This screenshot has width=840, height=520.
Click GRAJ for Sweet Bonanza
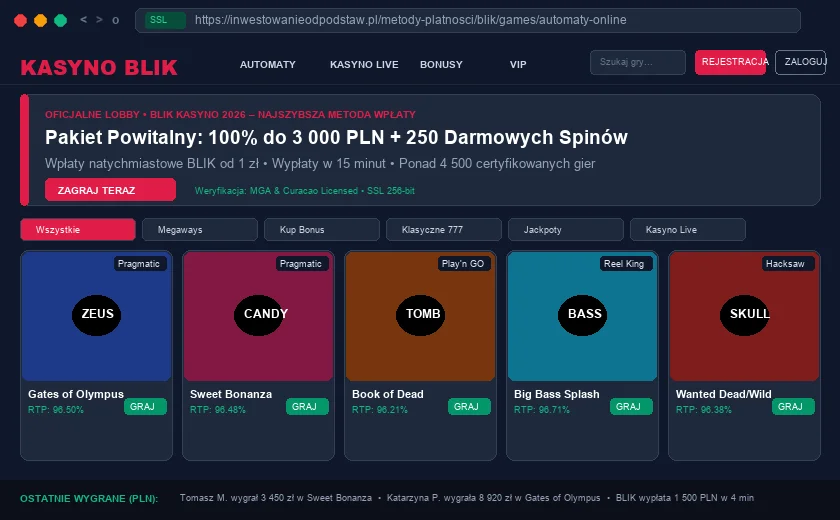pos(307,406)
